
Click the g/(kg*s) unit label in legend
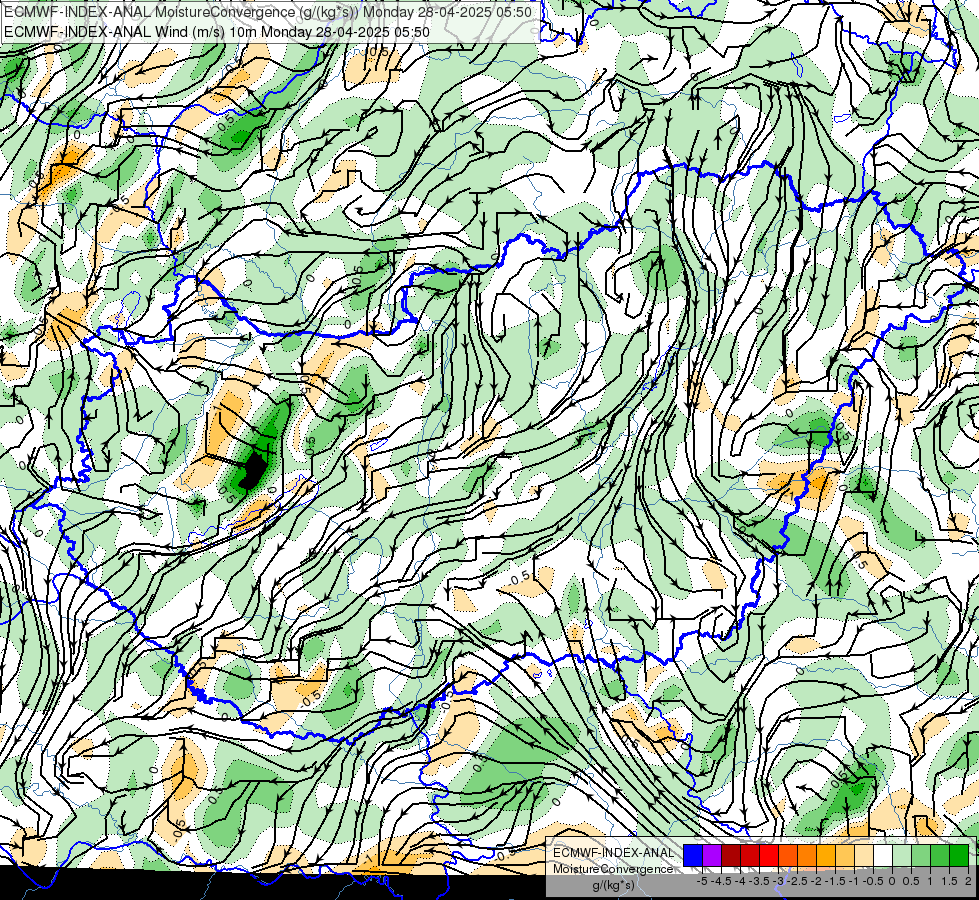click(x=613, y=886)
